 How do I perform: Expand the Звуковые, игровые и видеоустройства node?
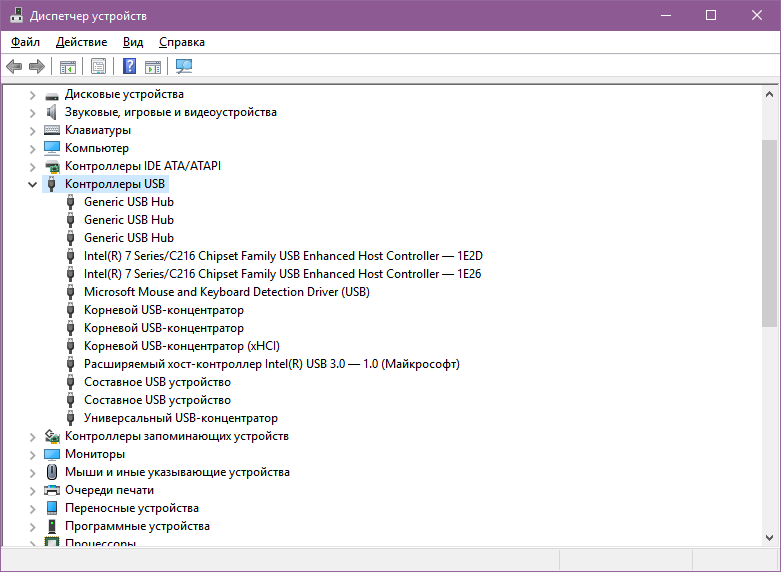point(32,113)
